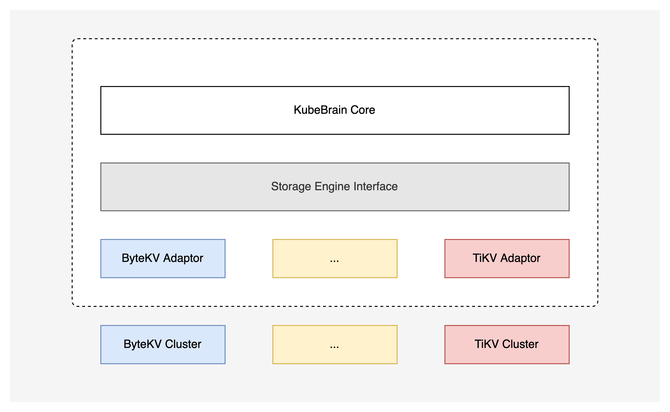Click gap between yellow box and TiKV Adaptor

[420, 258]
